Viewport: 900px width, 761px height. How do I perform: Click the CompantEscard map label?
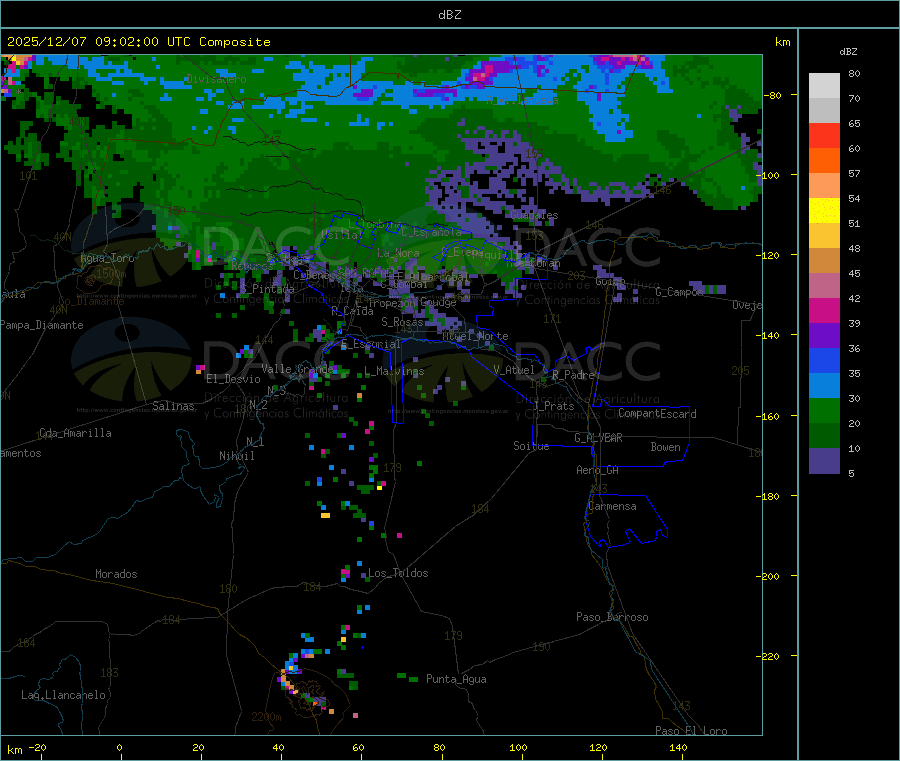point(657,414)
